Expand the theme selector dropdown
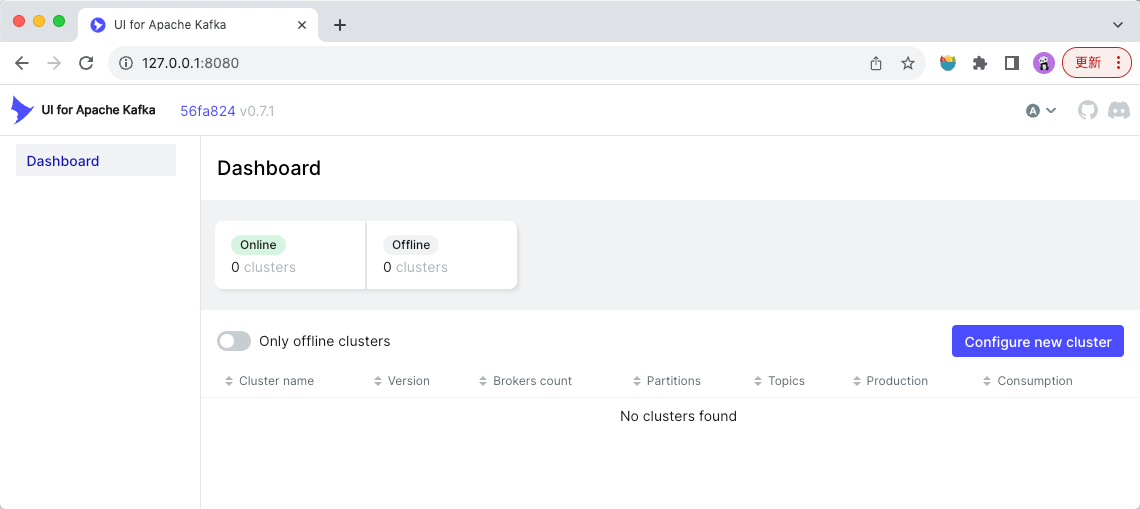 point(1041,110)
